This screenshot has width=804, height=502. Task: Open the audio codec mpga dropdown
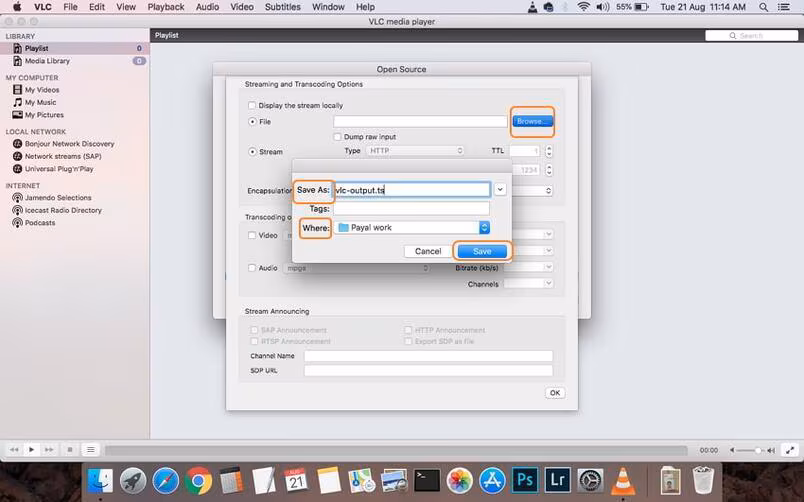pyautogui.click(x=356, y=268)
